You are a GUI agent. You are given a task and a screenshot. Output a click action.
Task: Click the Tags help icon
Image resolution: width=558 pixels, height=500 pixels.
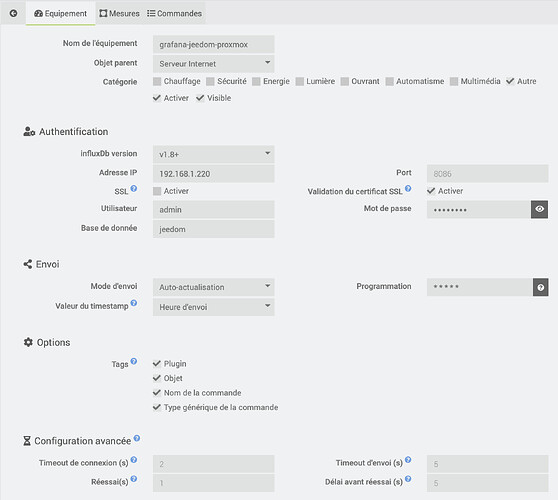(134, 361)
